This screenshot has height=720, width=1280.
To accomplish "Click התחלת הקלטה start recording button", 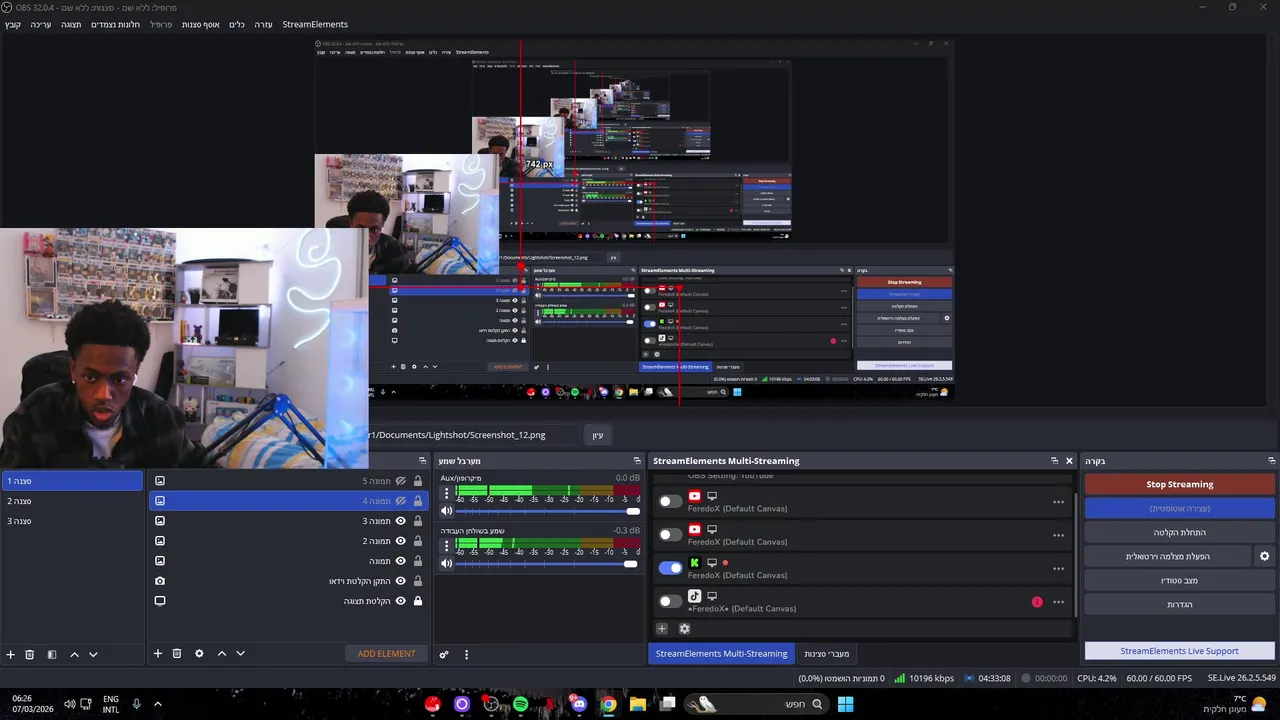I will [1180, 532].
